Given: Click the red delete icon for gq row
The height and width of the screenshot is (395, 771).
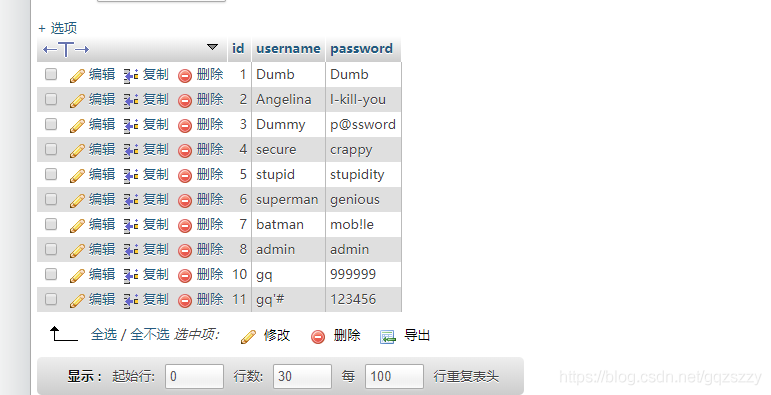Looking at the screenshot, I should point(185,276).
